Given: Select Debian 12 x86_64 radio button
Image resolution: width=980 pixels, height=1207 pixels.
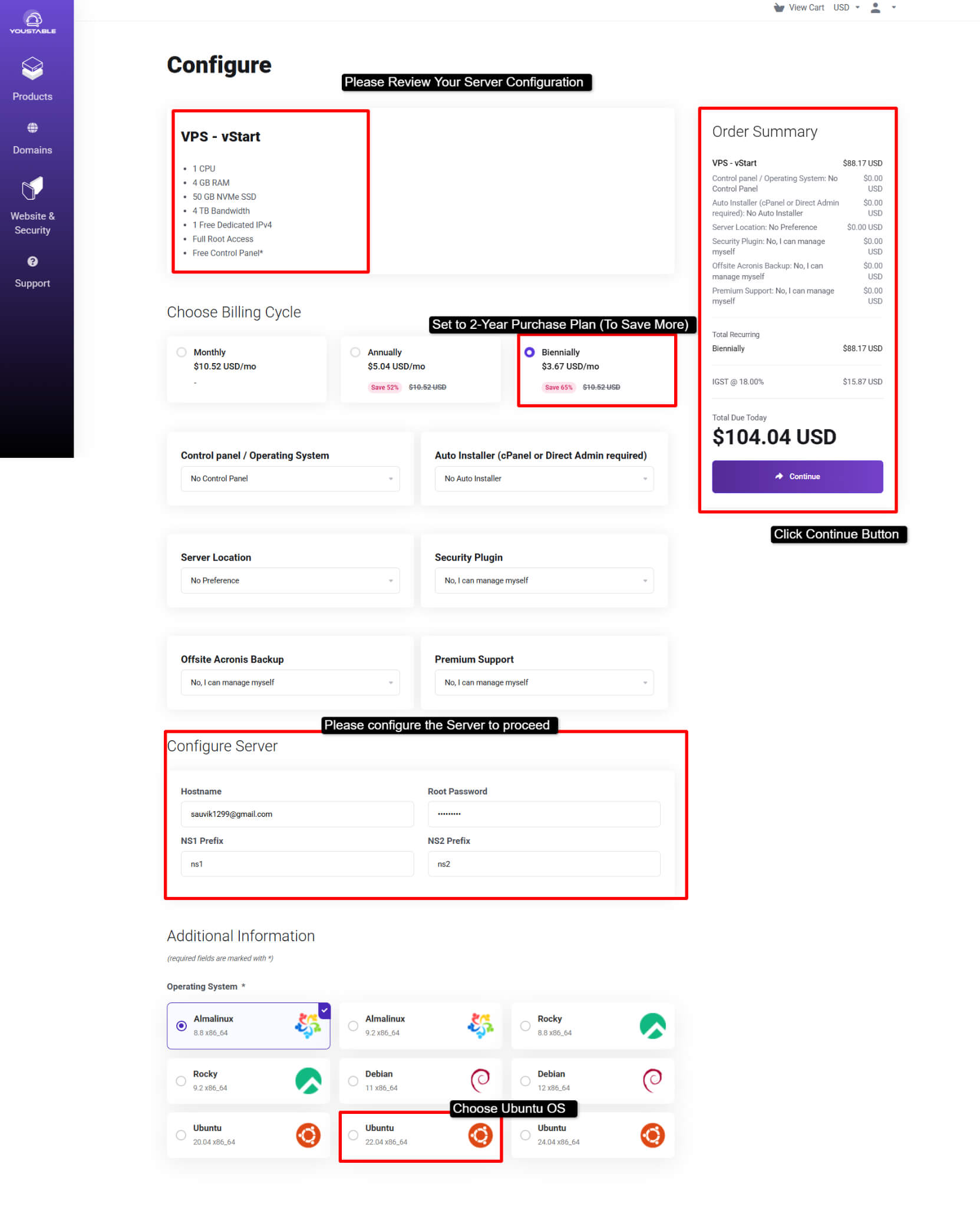Looking at the screenshot, I should tap(525, 1081).
